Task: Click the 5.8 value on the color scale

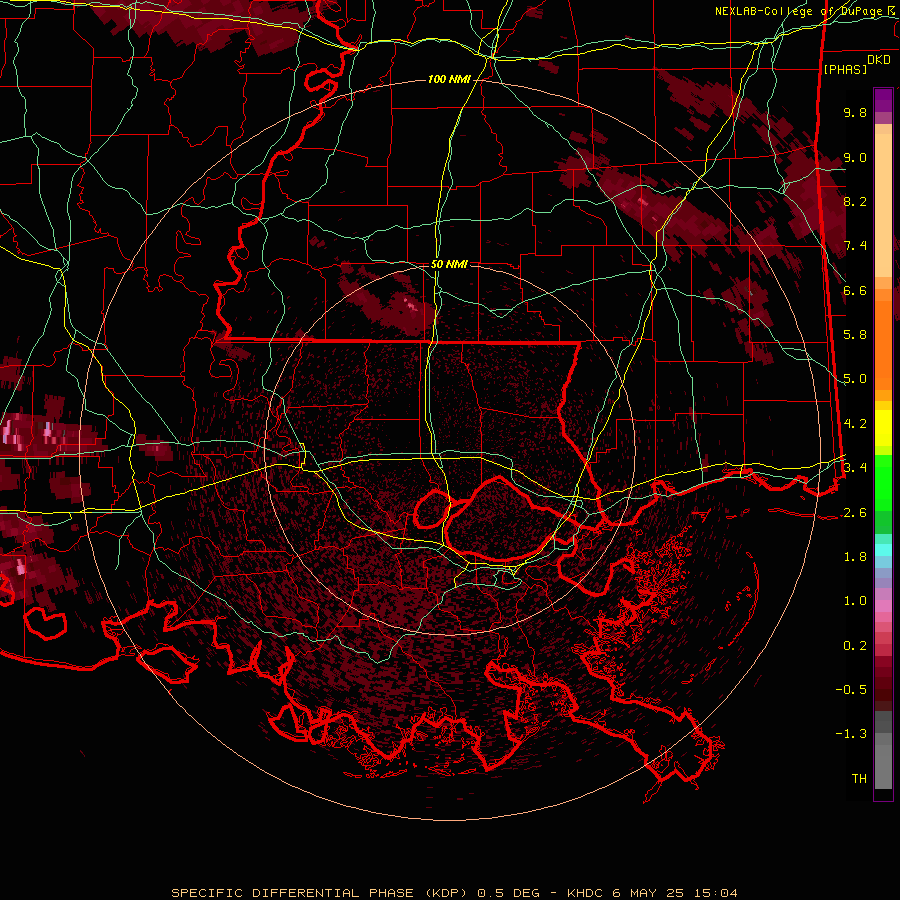Action: (x=855, y=334)
